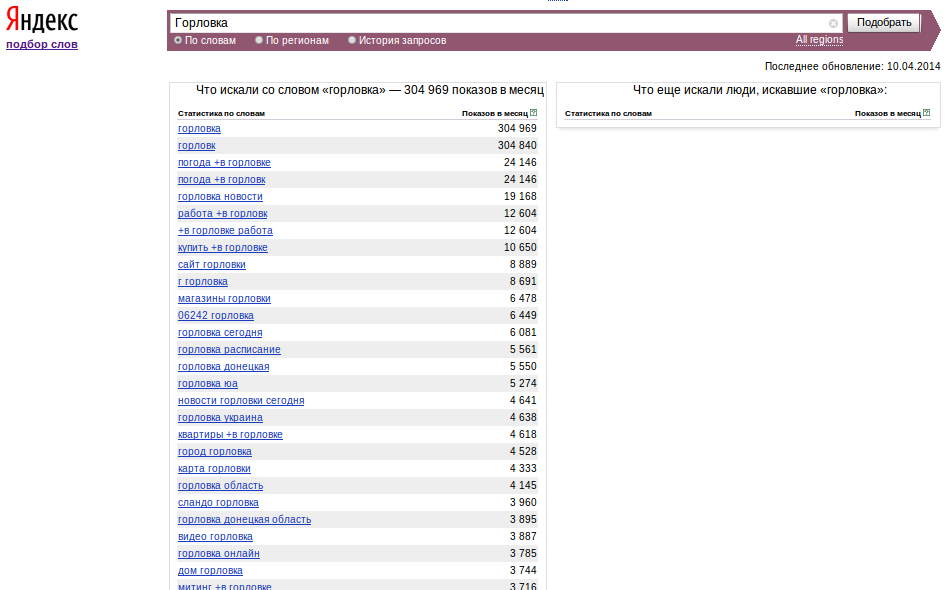Select the 'История запросов' radio option
The image size is (952, 590).
coord(352,40)
